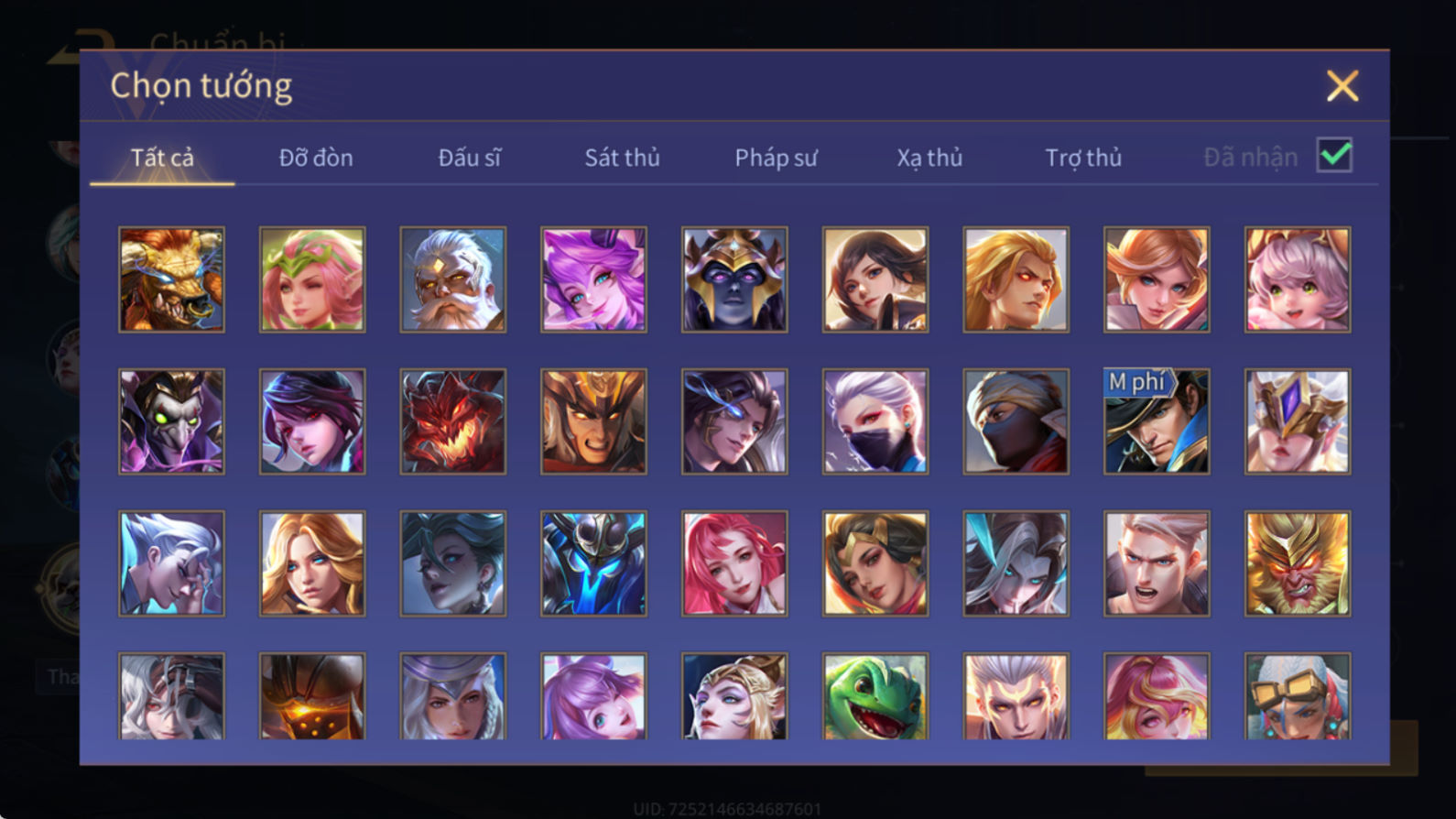Viewport: 1456px width, 819px height.
Task: Choose the goggles-wearing hero portrait
Action: click(1298, 696)
